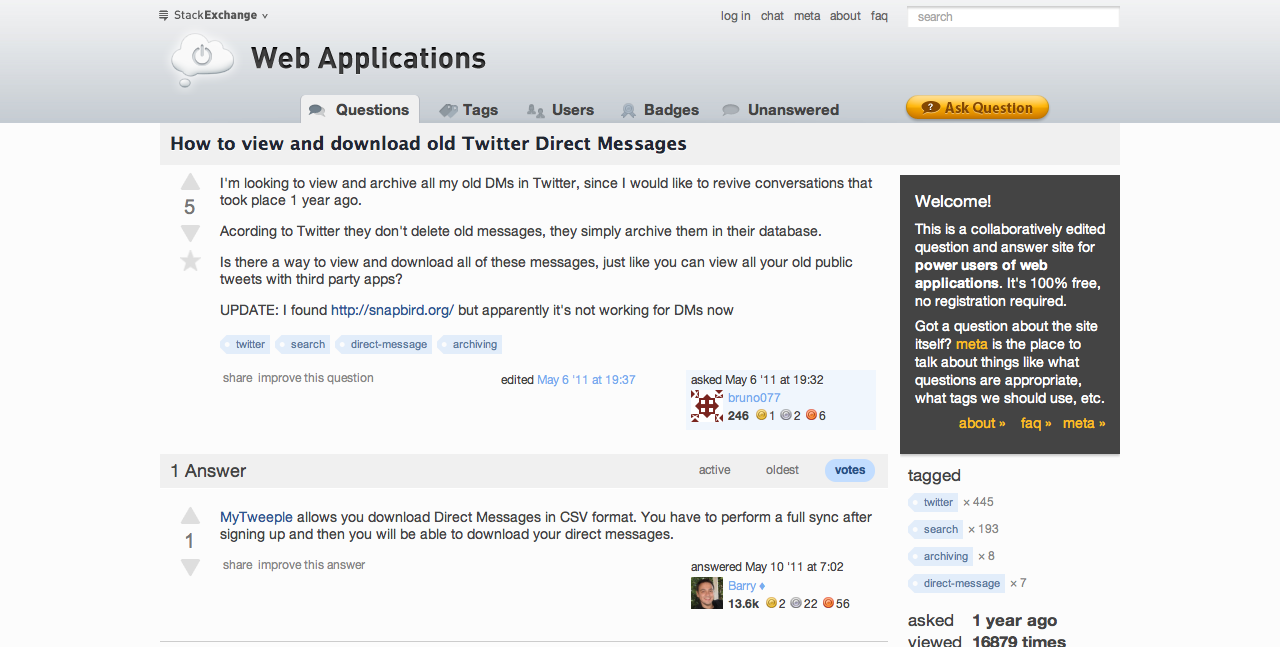1280x647 pixels.
Task: Open the archiving tag in tagged sidebar
Action: (x=941, y=556)
